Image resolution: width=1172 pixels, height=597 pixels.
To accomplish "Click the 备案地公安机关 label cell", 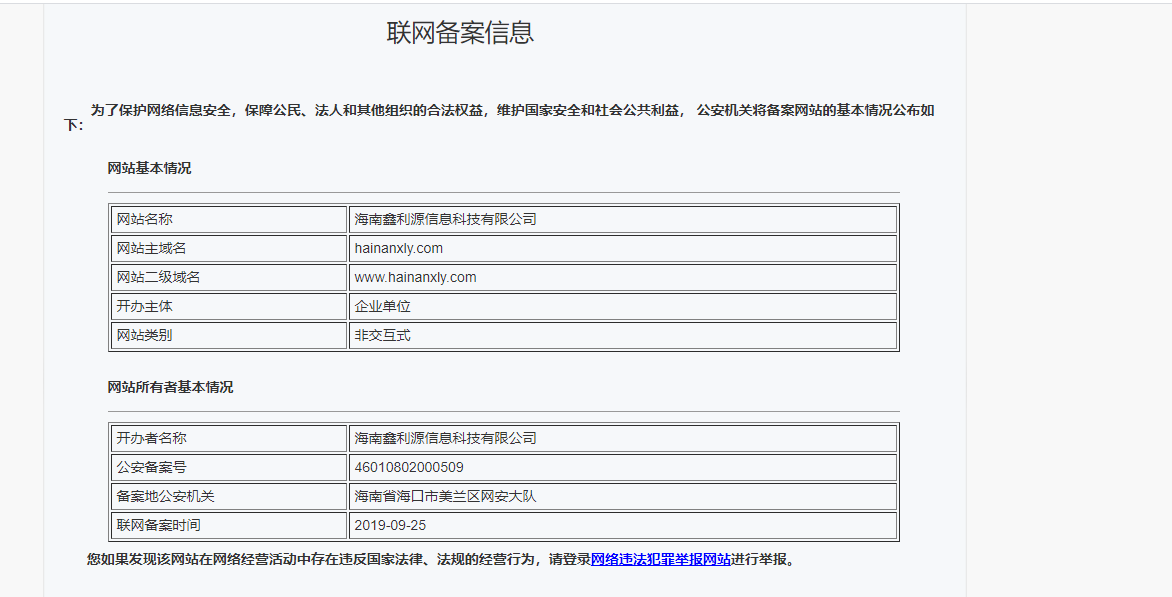I will (165, 496).
